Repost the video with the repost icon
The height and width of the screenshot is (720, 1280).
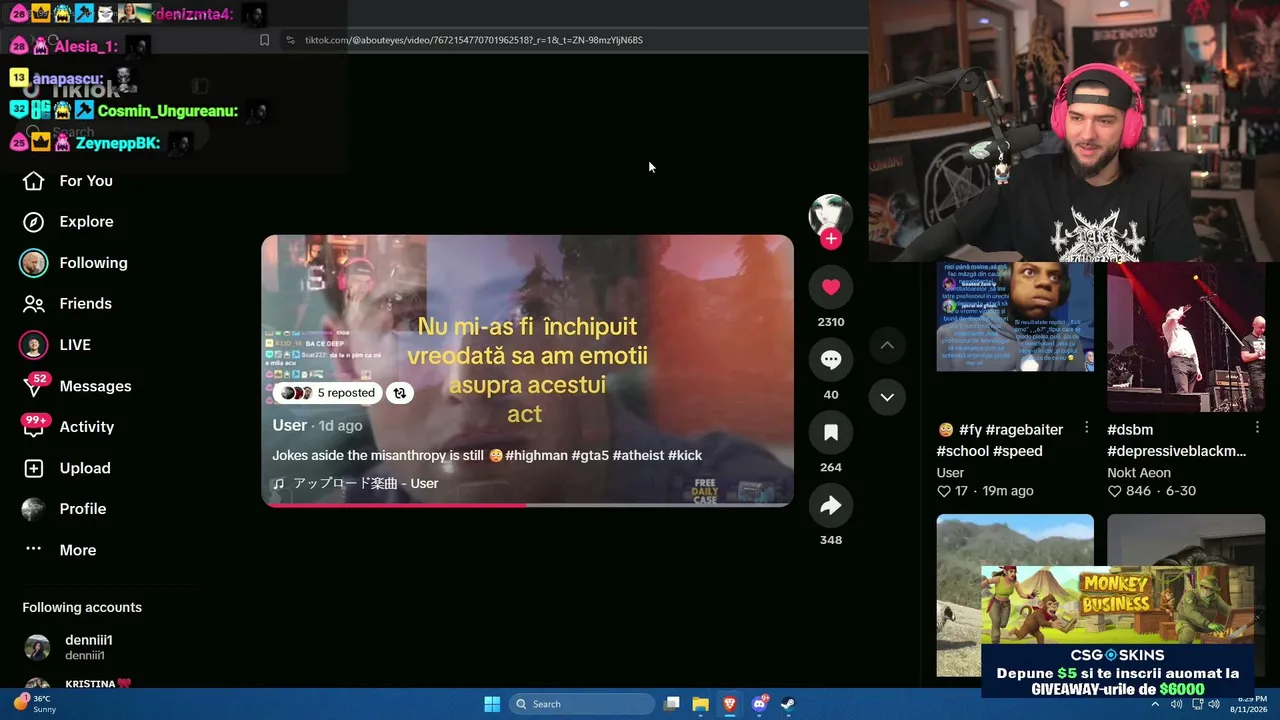pyautogui.click(x=400, y=393)
